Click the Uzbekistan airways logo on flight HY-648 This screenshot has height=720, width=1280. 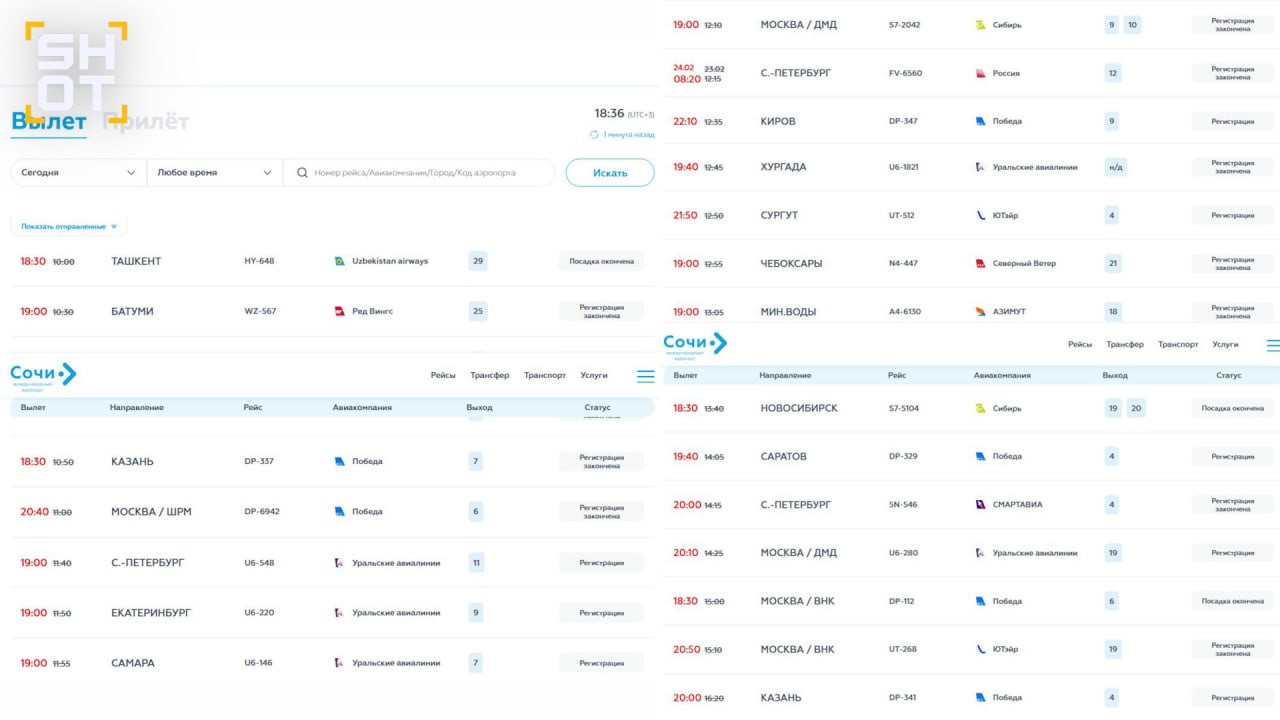339,261
